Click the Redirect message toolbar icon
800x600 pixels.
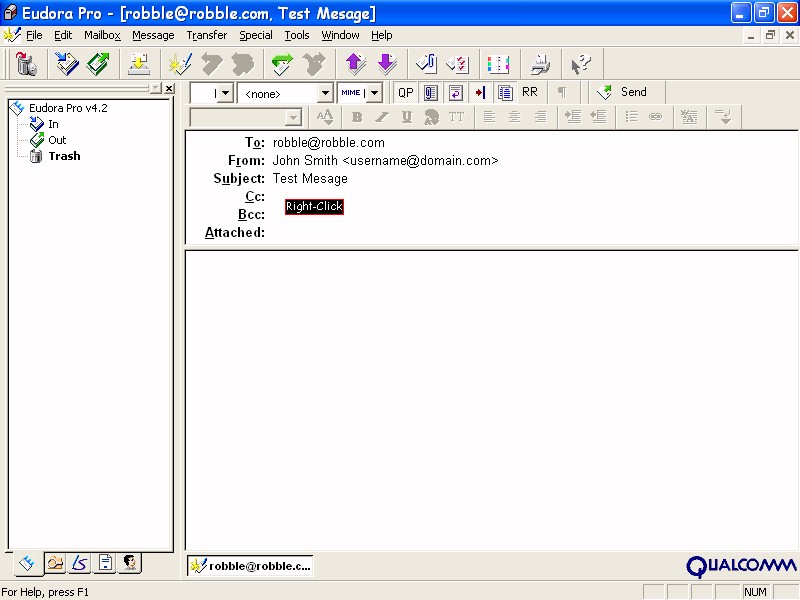point(314,64)
